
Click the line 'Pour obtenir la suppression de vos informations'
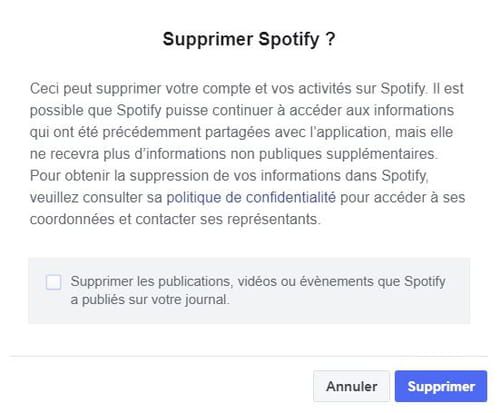coord(229,176)
